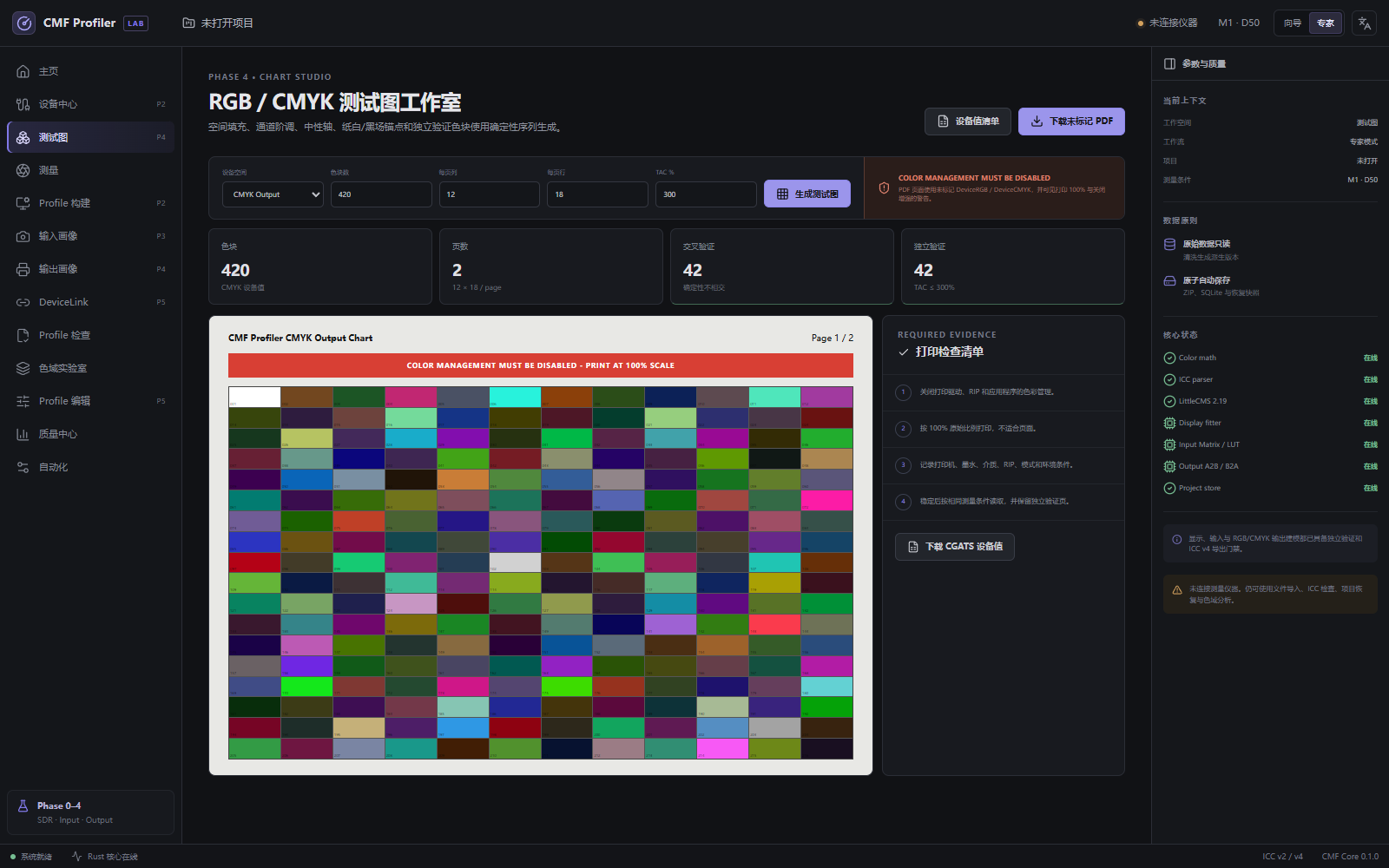The height and width of the screenshot is (868, 1389).
Task: Click 原始数据只读 data principle entry
Action: pyautogui.click(x=1270, y=250)
